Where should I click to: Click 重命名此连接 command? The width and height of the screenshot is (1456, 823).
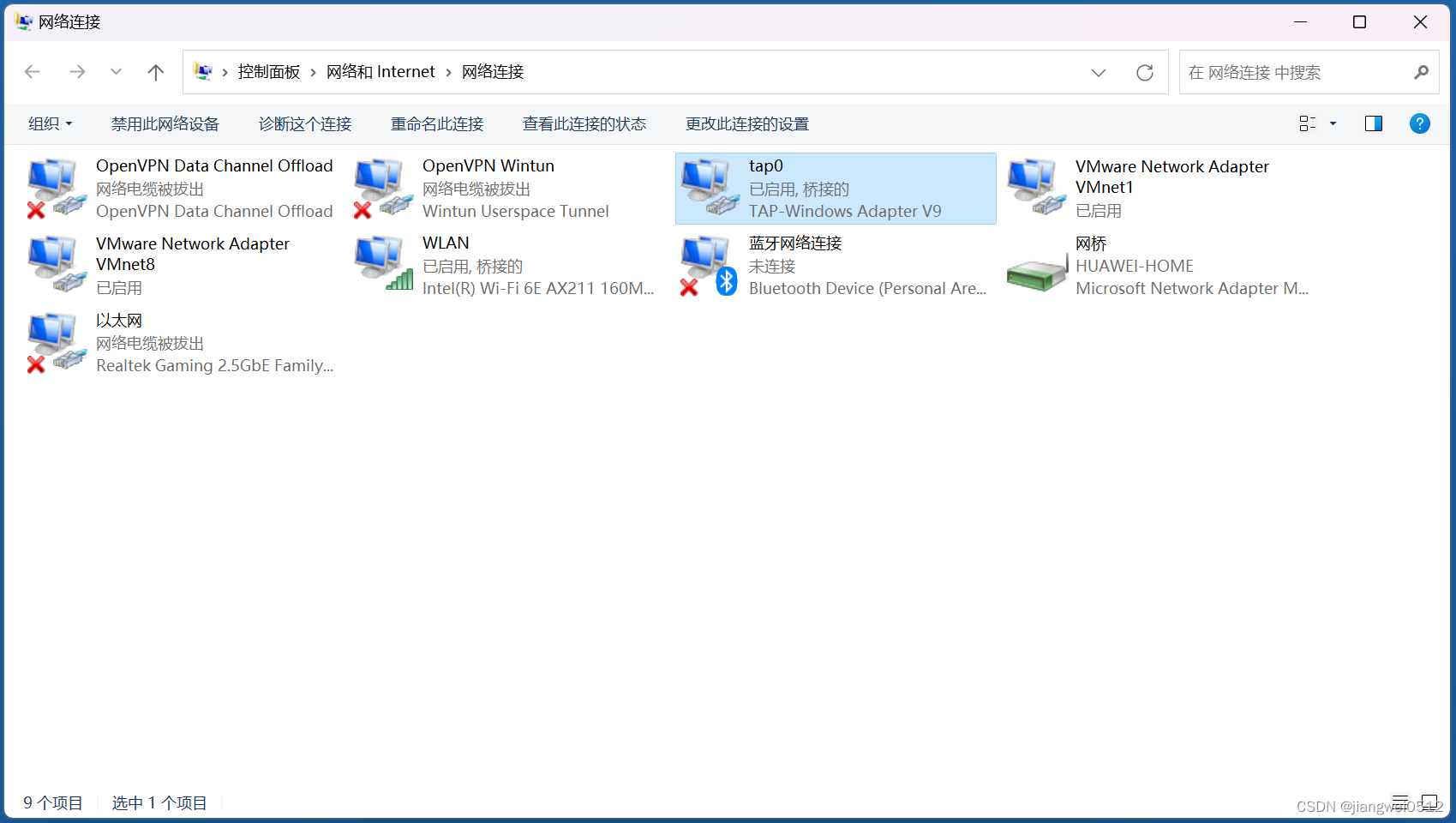437,123
